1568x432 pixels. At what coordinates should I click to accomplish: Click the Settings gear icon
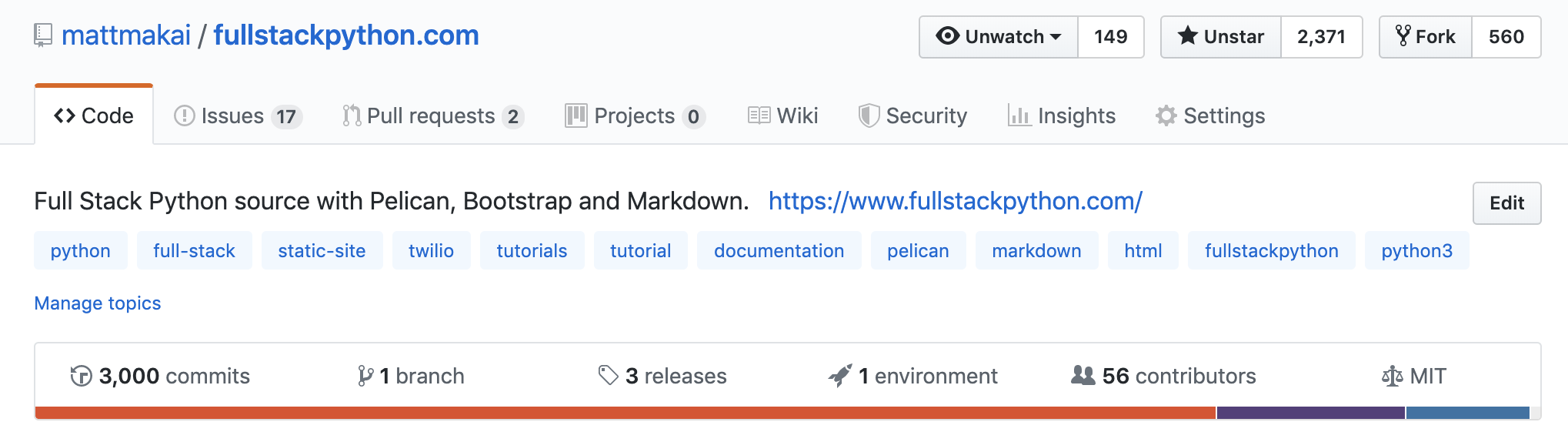(x=1166, y=116)
